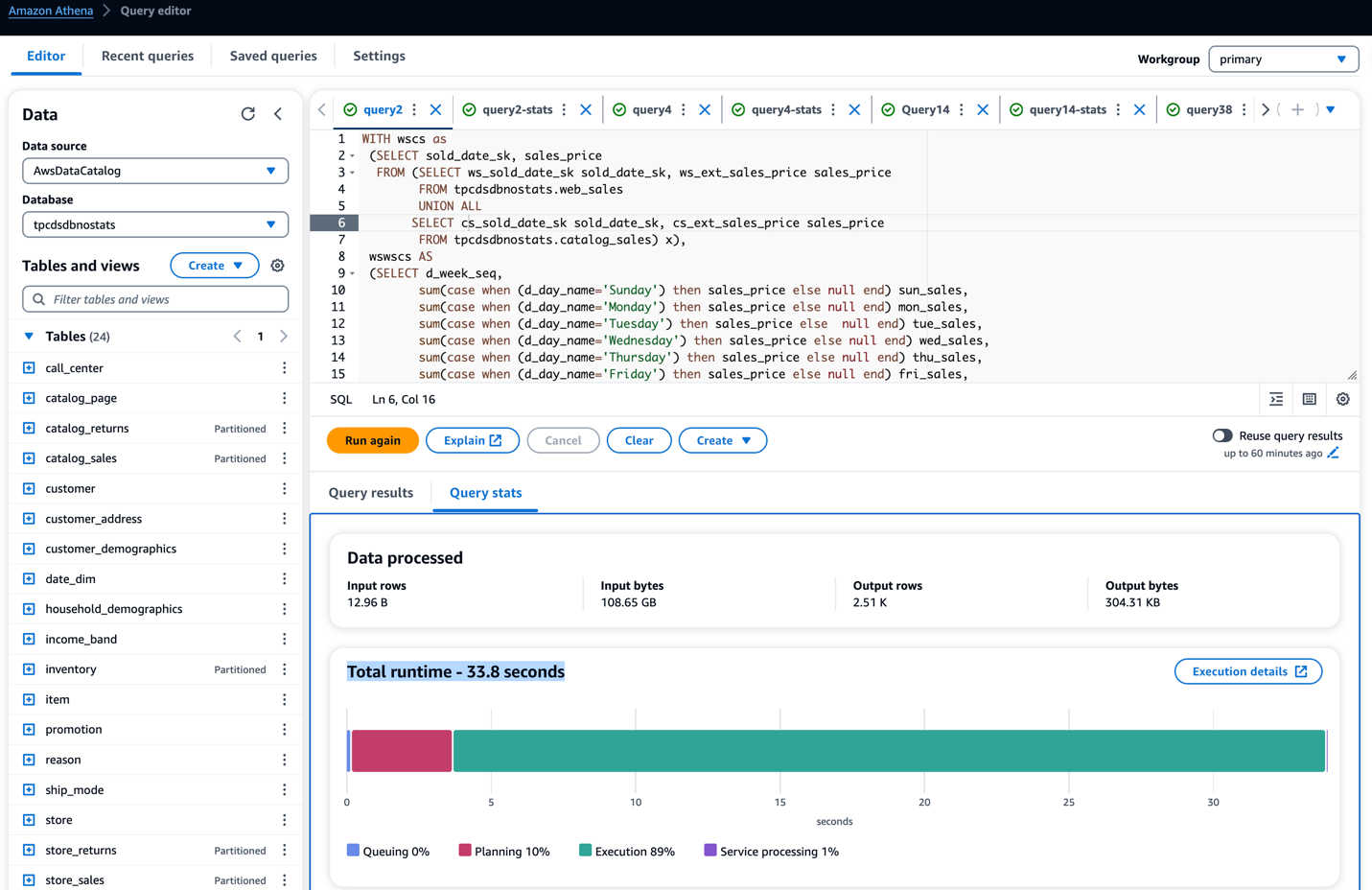
Task: Open the Data source dropdown
Action: tap(155, 171)
